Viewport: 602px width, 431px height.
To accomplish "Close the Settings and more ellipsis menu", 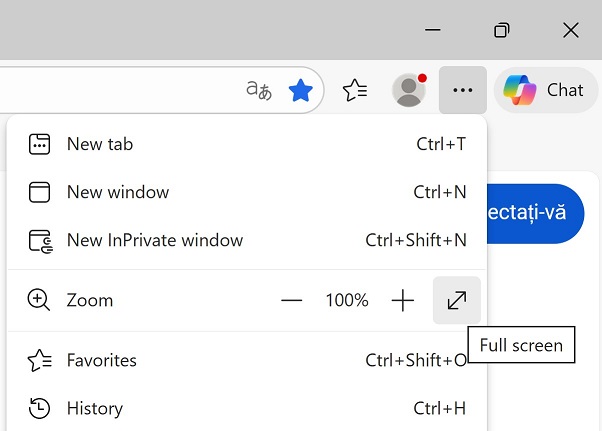I will 462,90.
